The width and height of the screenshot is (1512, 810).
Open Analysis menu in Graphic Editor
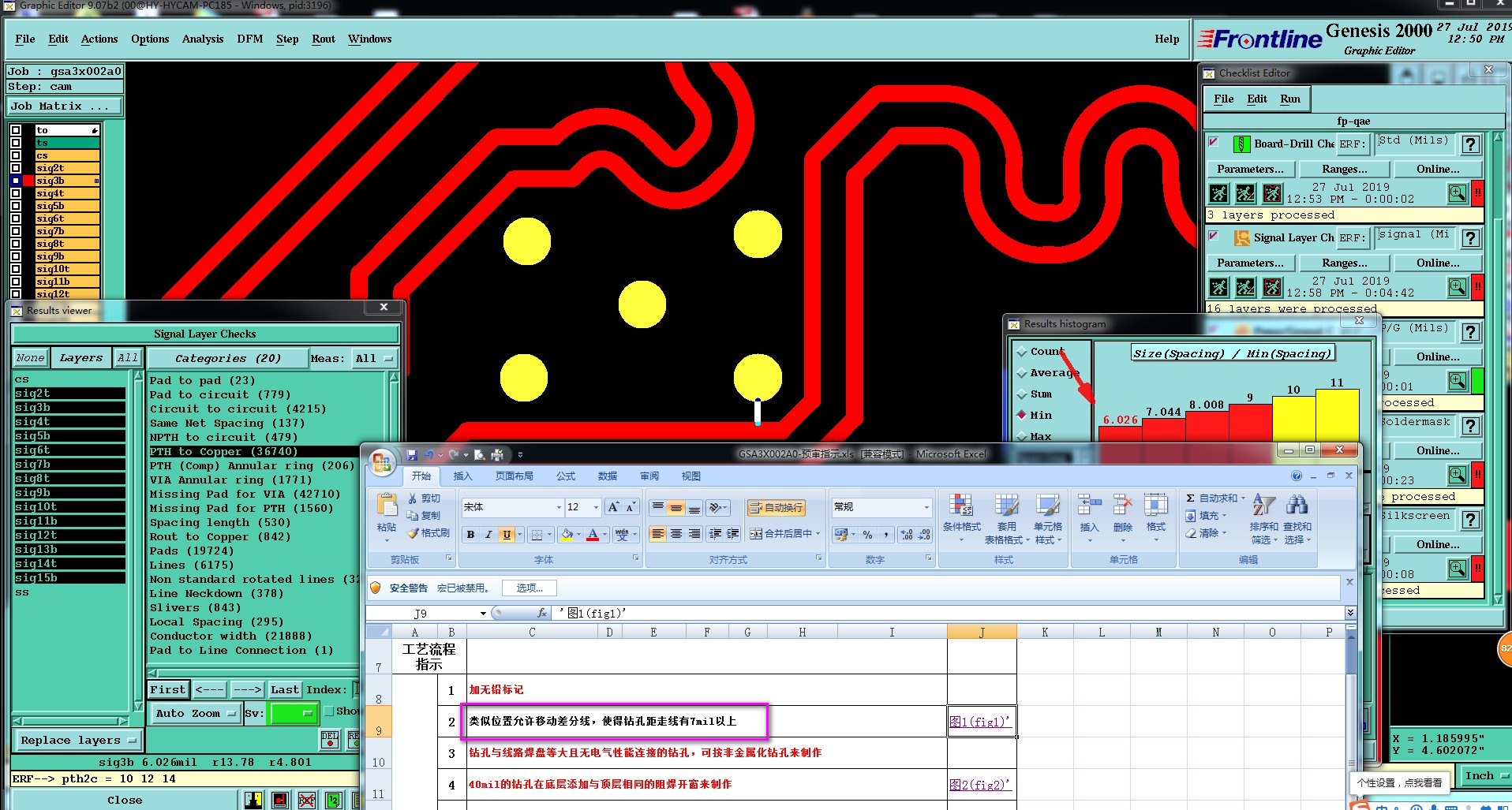[203, 39]
